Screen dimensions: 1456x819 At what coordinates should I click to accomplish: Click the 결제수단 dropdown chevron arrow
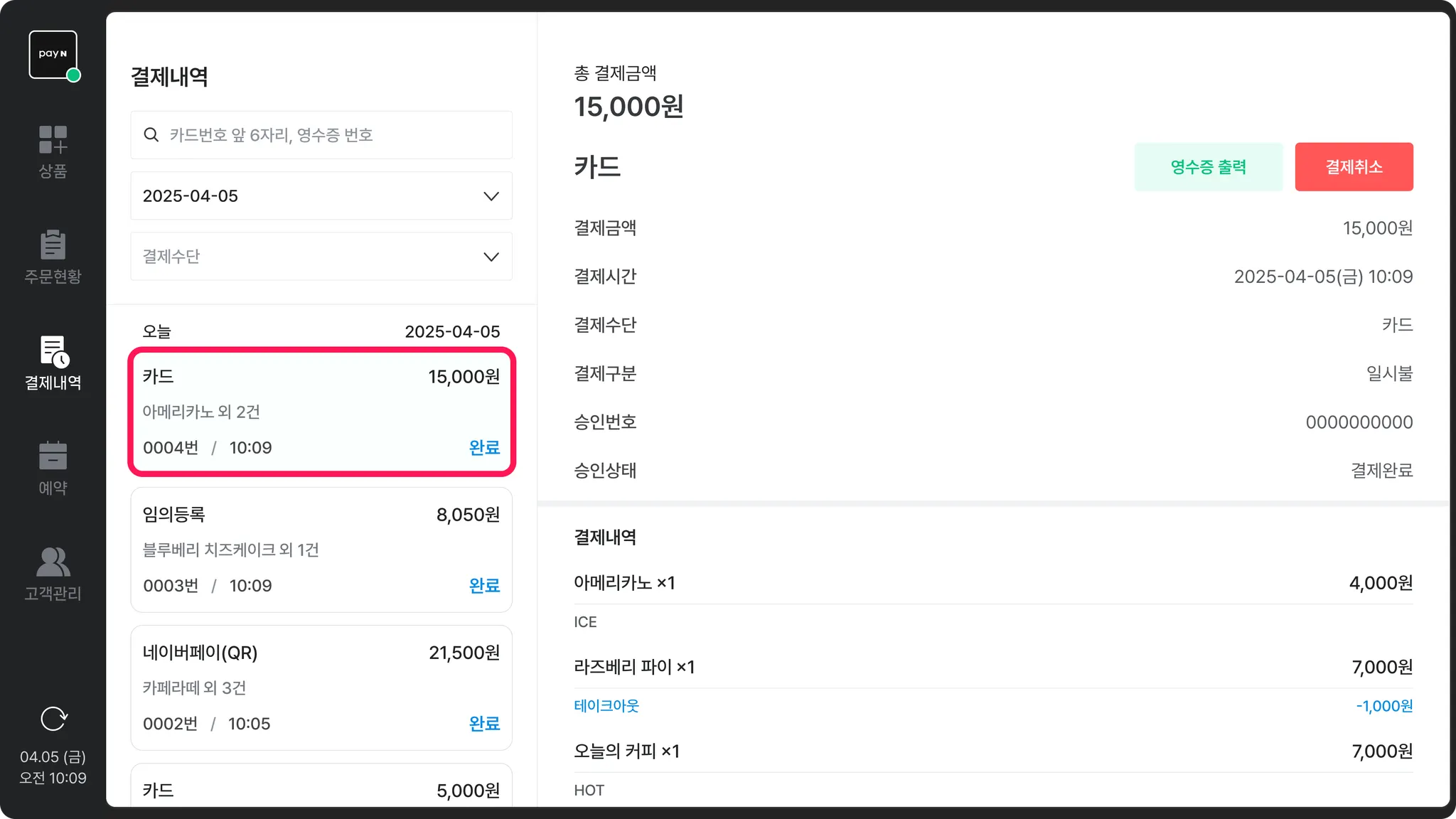pos(491,257)
